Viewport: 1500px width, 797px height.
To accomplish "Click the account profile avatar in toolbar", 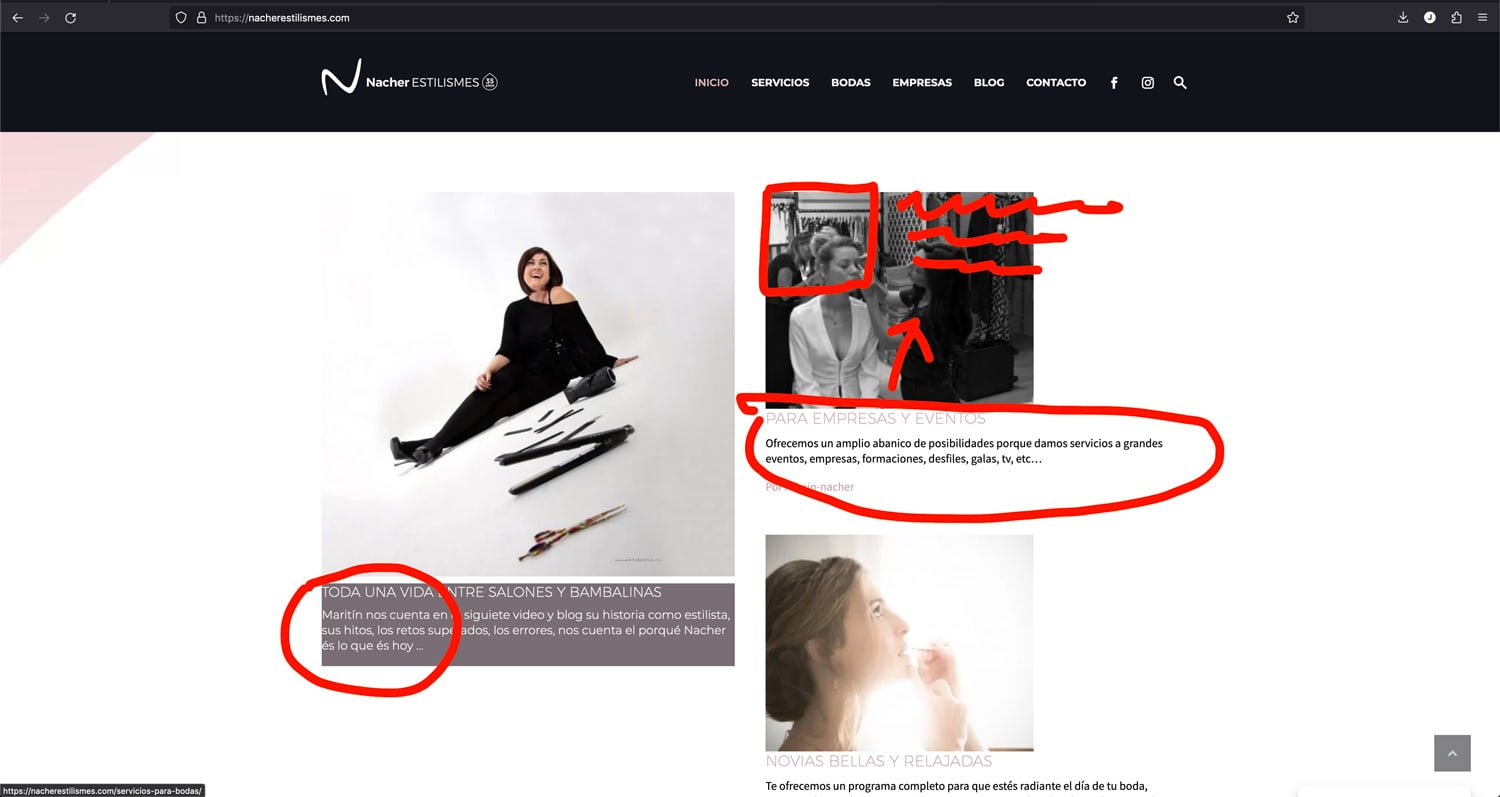I will point(1430,18).
